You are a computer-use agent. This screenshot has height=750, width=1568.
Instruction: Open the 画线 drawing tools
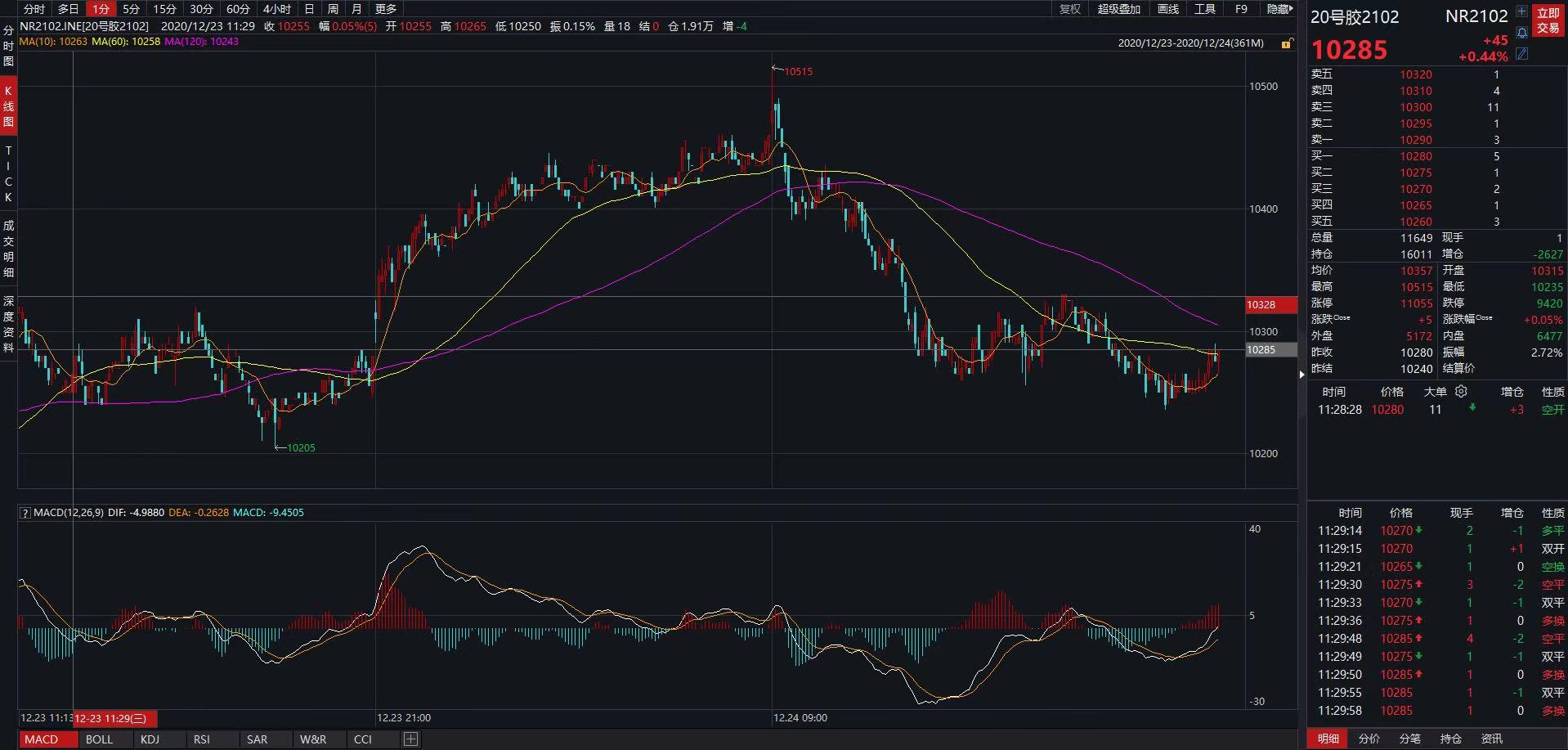tap(1168, 9)
